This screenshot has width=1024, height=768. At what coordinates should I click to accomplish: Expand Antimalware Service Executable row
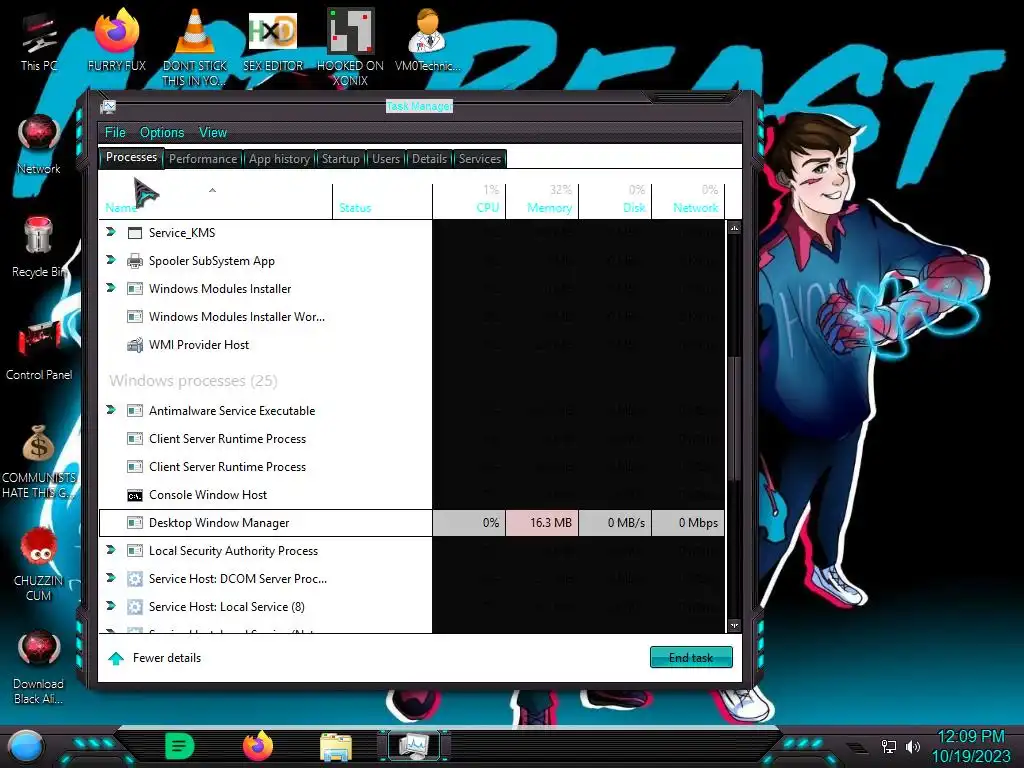click(x=111, y=409)
